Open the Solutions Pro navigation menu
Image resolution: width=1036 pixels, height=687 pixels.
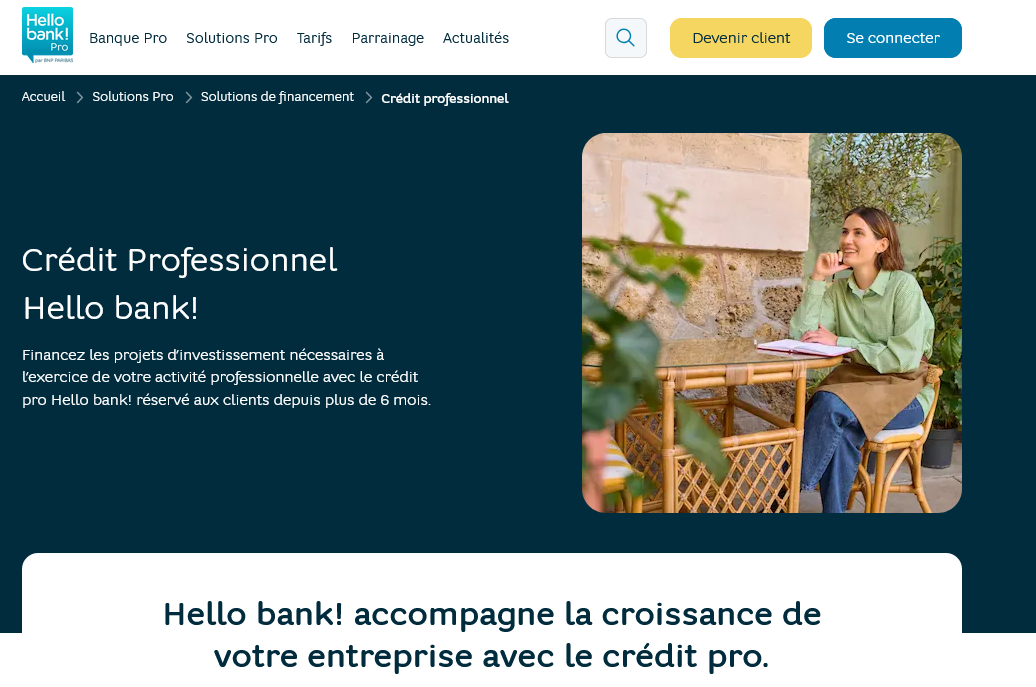232,38
